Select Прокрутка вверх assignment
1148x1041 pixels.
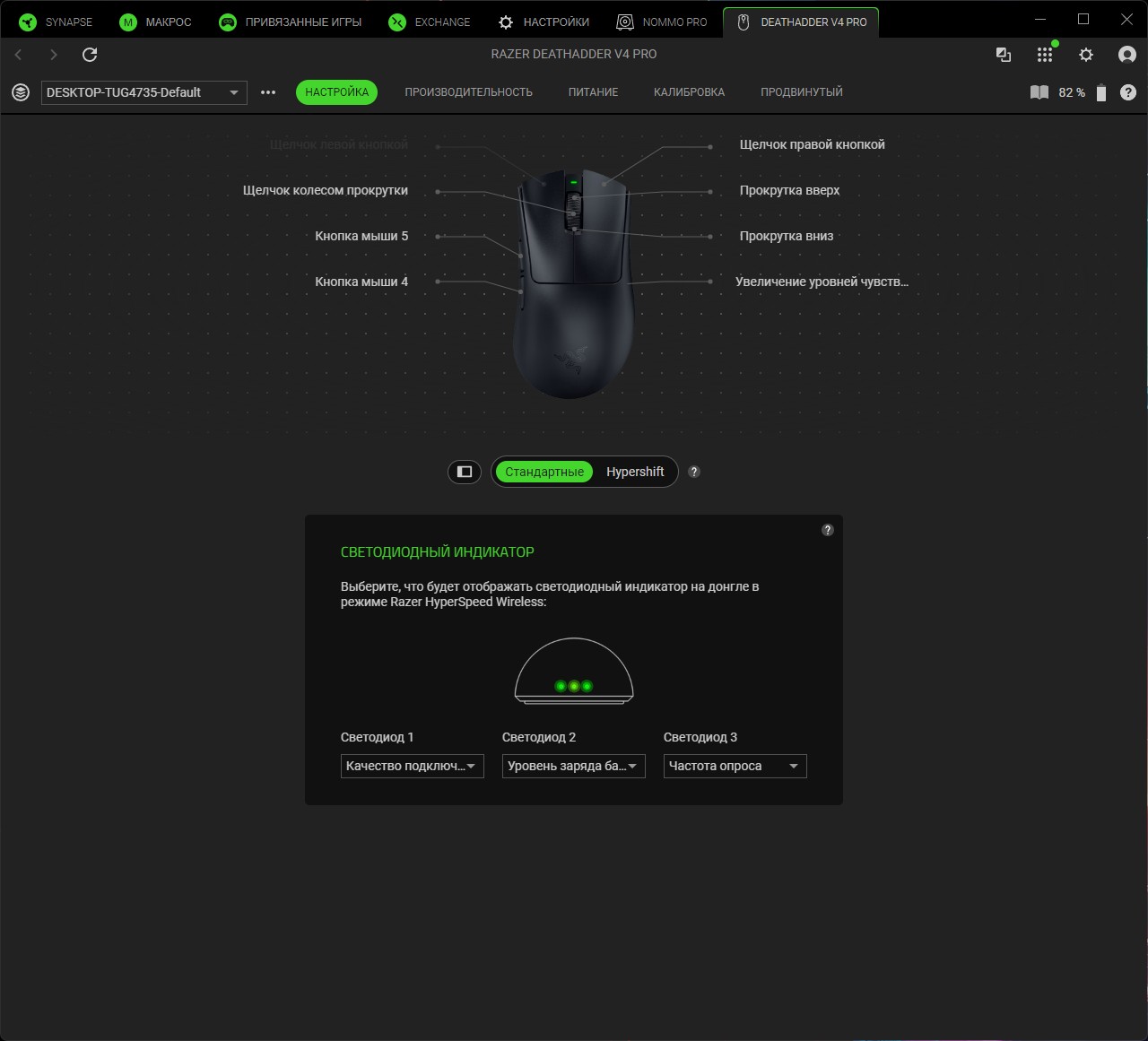pos(789,190)
